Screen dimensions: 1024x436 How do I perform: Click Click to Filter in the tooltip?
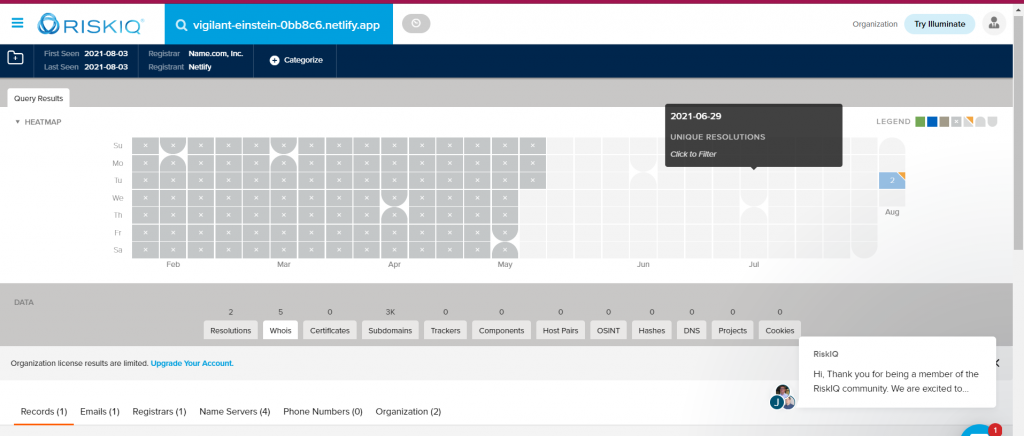point(693,154)
